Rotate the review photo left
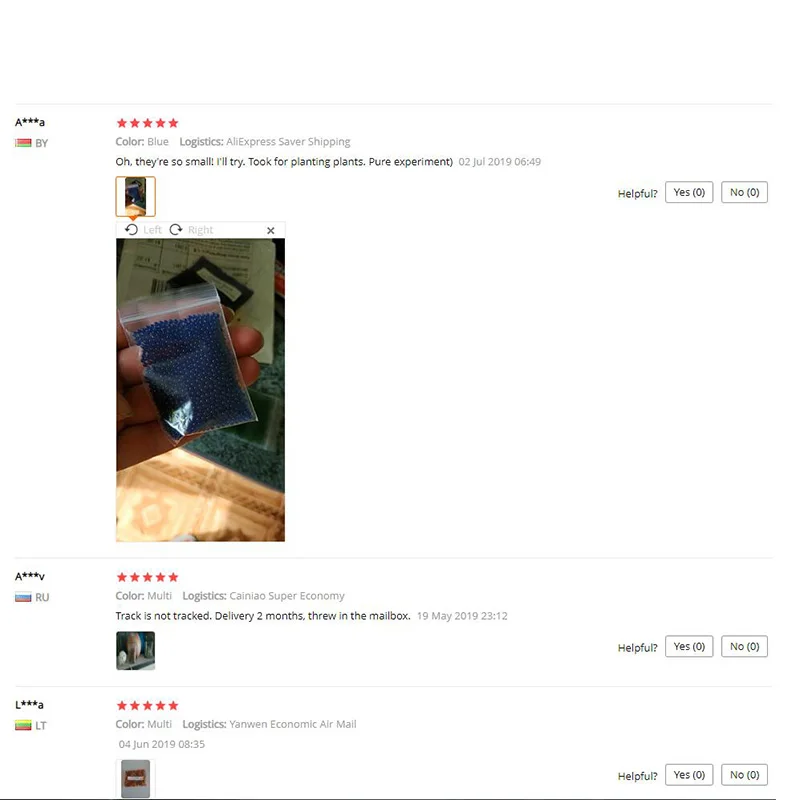The height and width of the screenshot is (800, 800). point(143,230)
